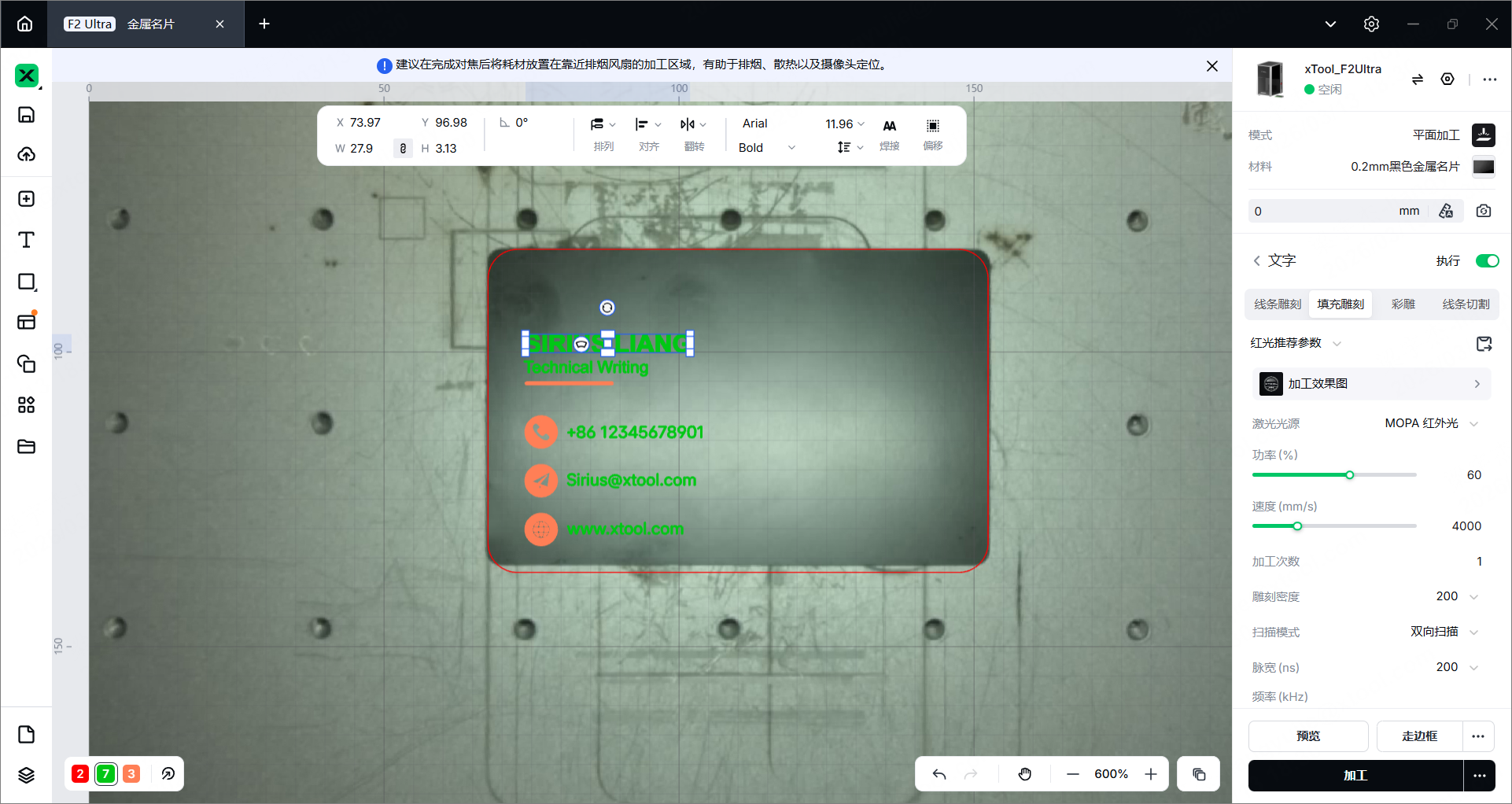1512x804 pixels.
Task: Click the power percentage slider handle
Action: [x=1350, y=475]
